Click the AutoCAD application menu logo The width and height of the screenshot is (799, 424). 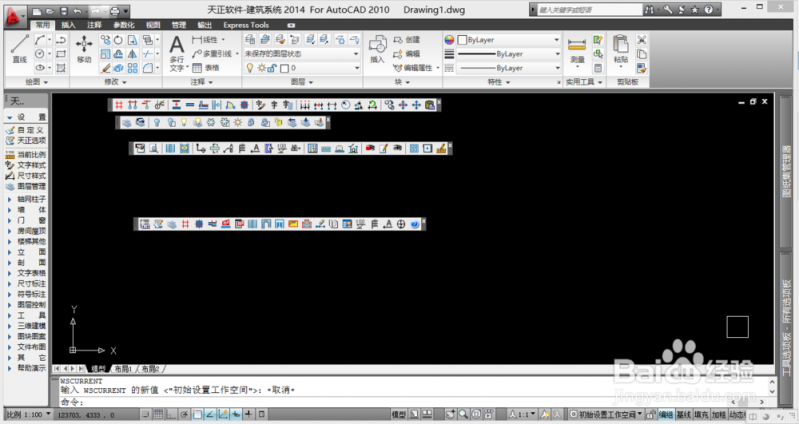[13, 16]
